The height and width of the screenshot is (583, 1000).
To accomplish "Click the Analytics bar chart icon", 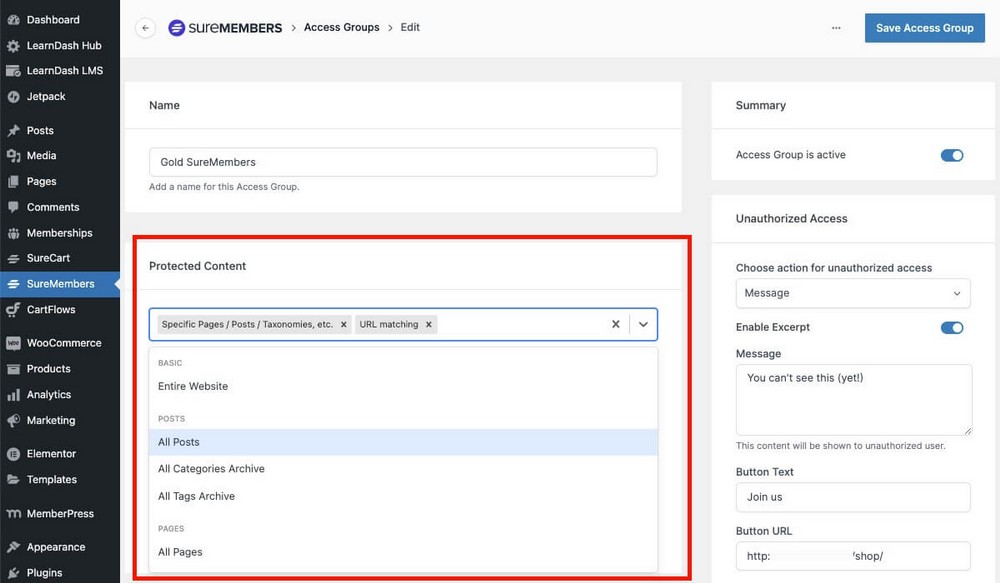I will tap(13, 395).
